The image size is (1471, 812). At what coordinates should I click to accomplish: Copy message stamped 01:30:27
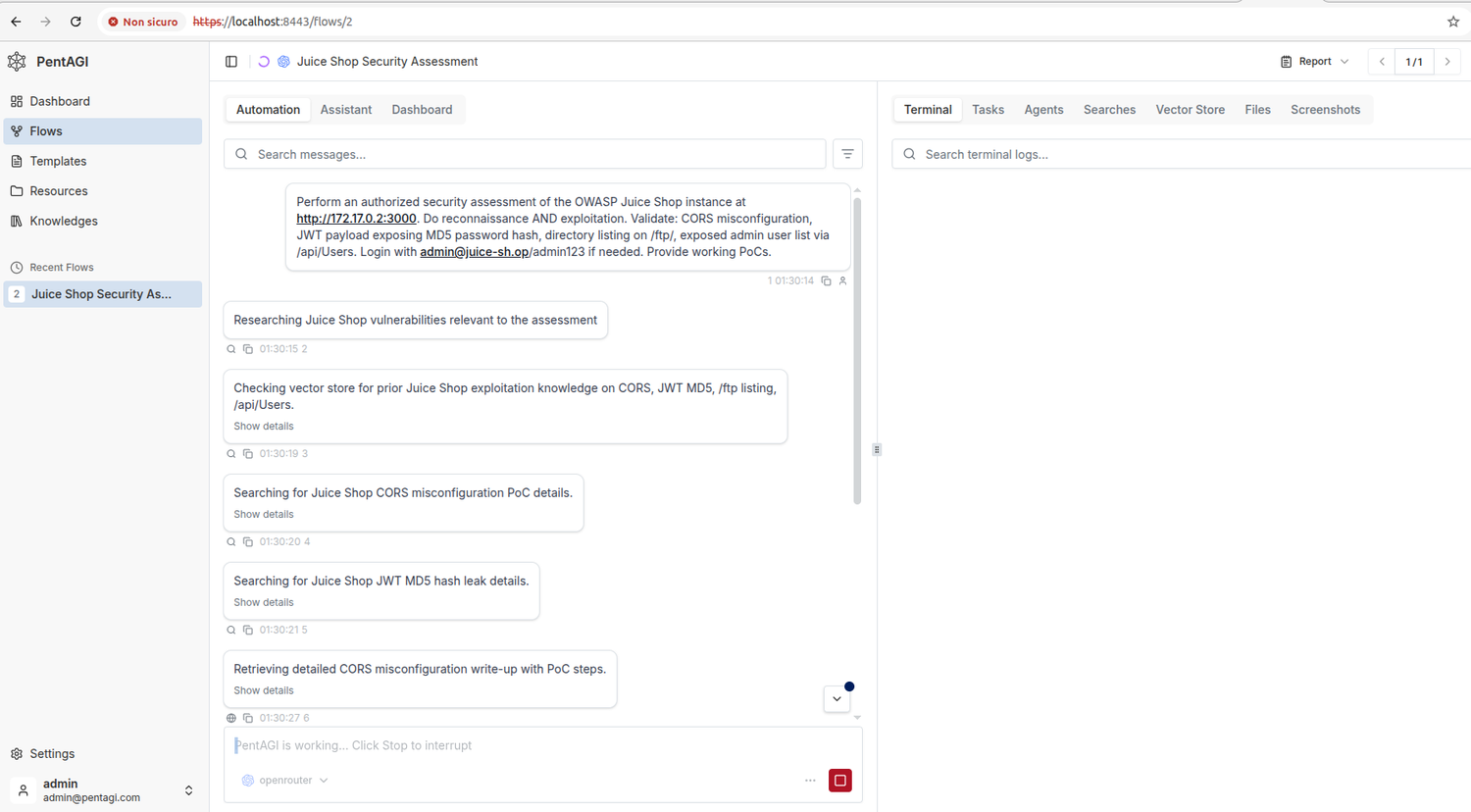click(248, 719)
